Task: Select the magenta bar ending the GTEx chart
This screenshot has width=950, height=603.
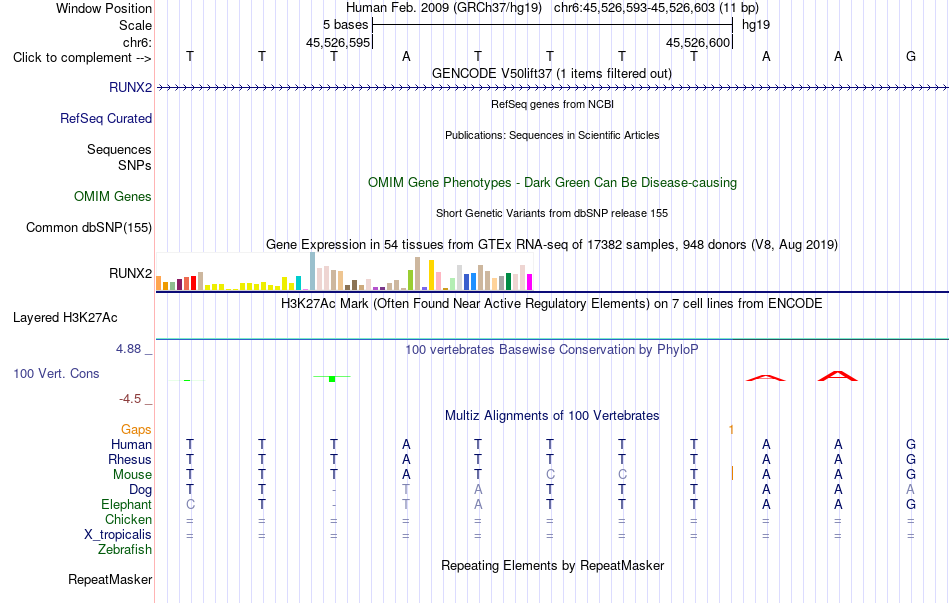Action: 530,282
